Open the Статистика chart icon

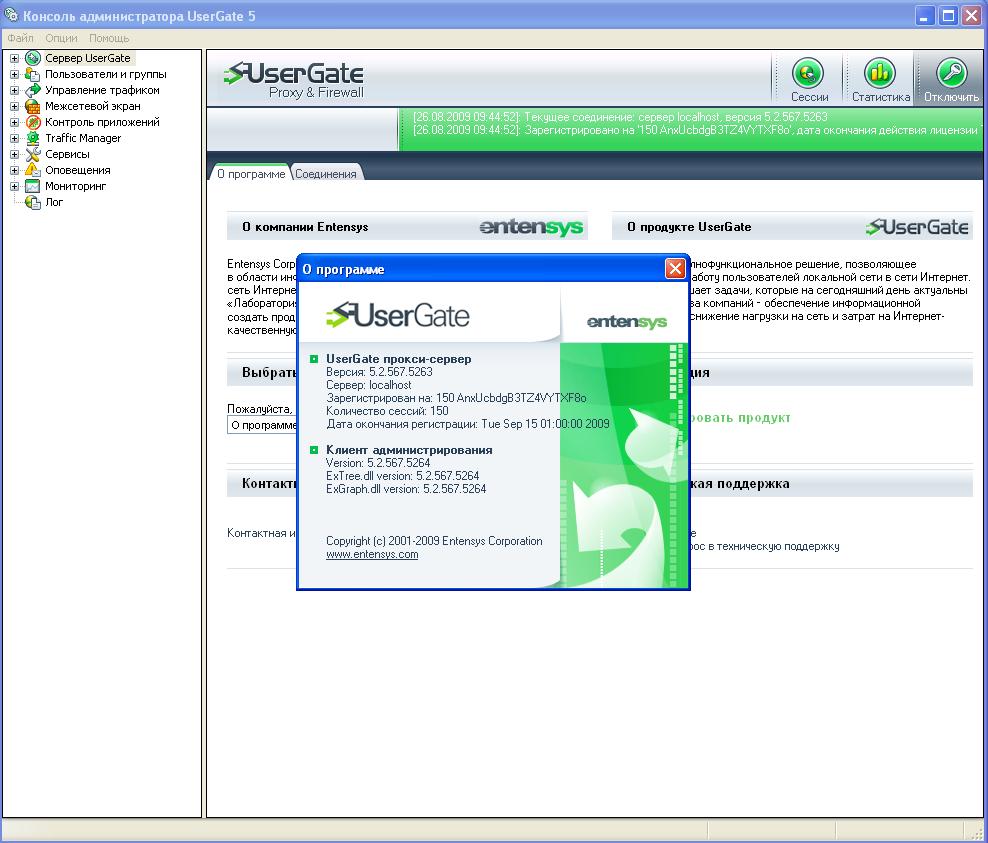tap(880, 74)
